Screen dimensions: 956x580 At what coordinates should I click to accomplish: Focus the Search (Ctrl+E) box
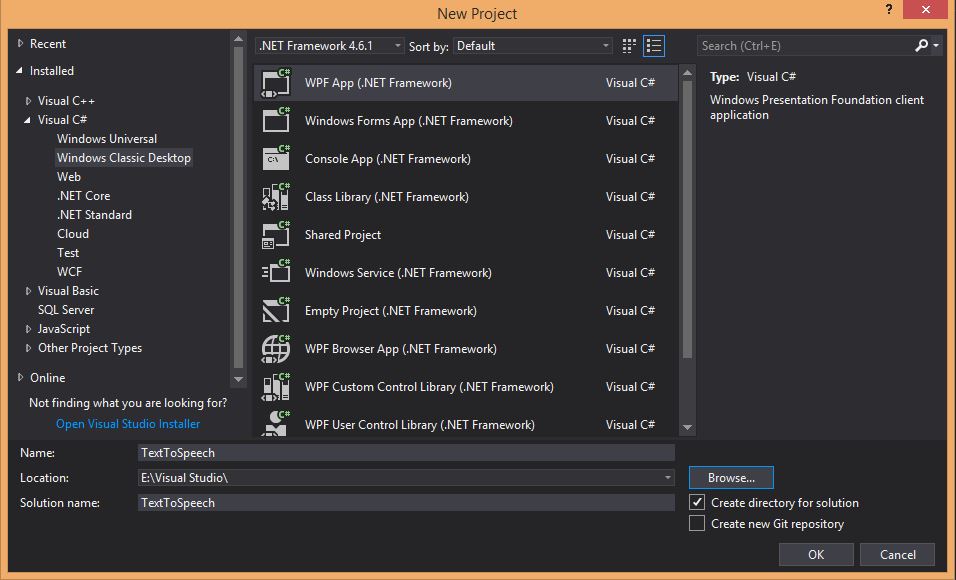(805, 46)
